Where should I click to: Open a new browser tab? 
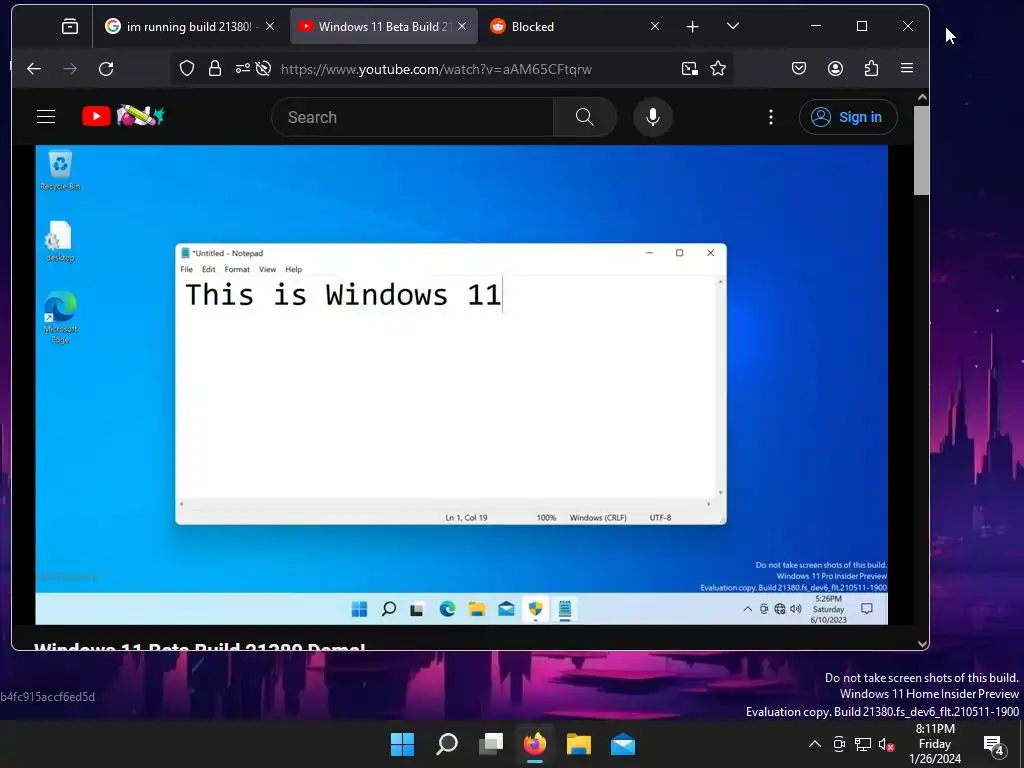pos(692,26)
